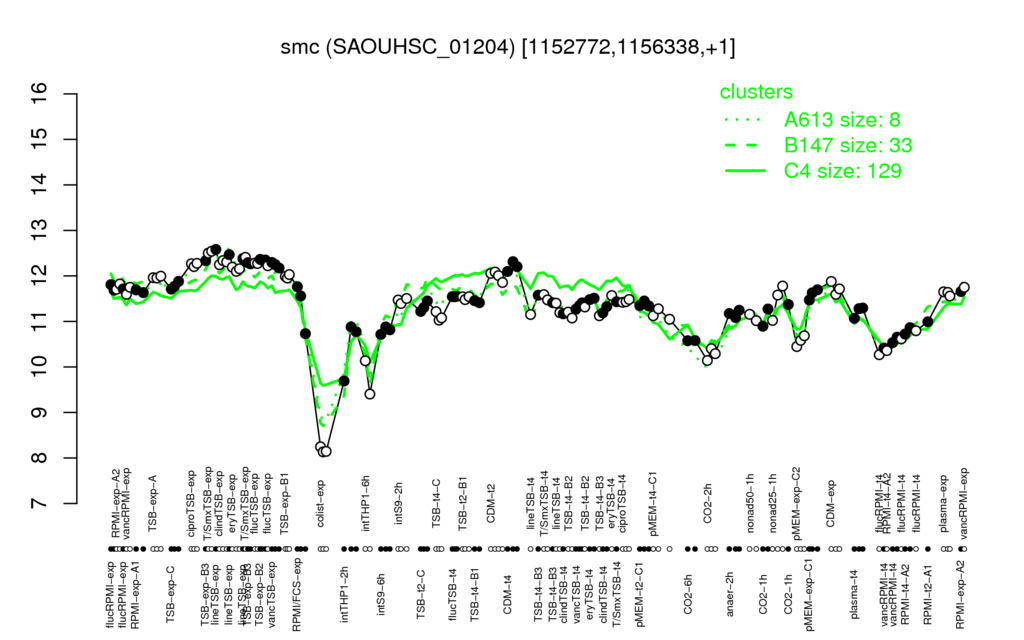Screen dimensions: 1024x640
Task: Click the highest data point near 12.6
Action: (216, 249)
